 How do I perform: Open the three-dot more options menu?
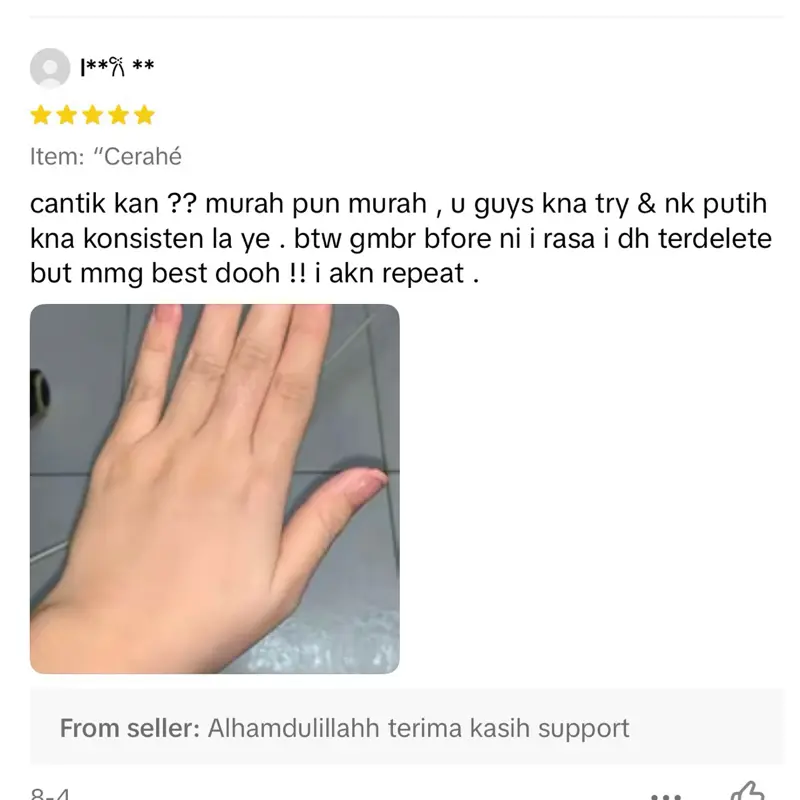tap(666, 796)
